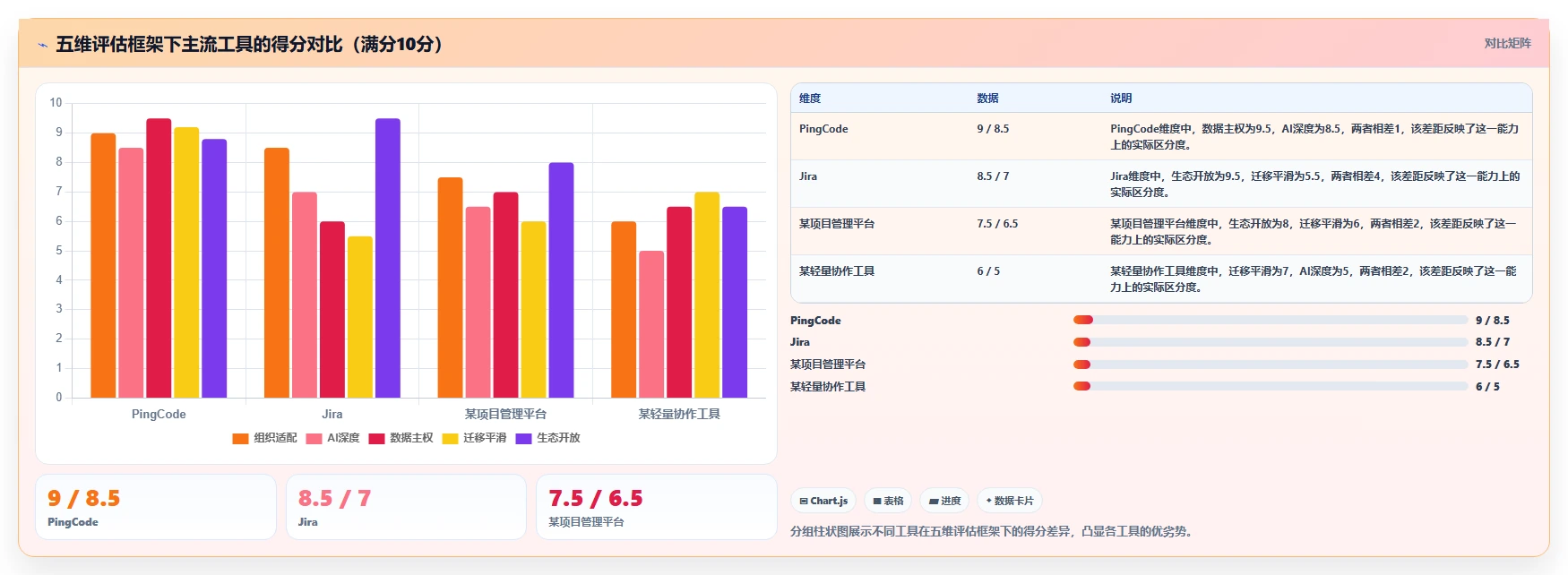Screen dimensions: 1568x575
Task: Click 某项目管理平台's purple bar
Action: click(x=561, y=279)
